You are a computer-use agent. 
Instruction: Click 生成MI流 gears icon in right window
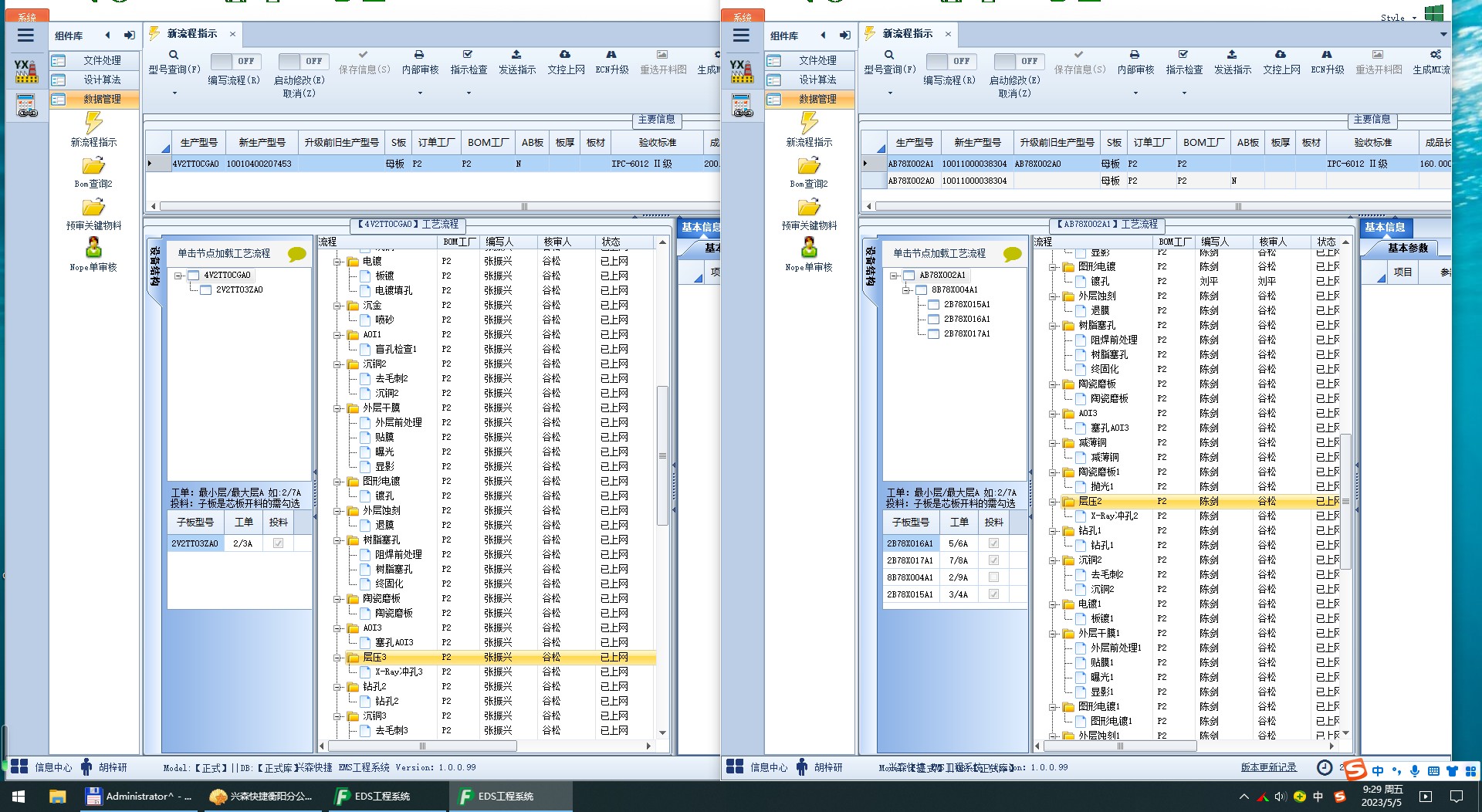click(x=1436, y=55)
